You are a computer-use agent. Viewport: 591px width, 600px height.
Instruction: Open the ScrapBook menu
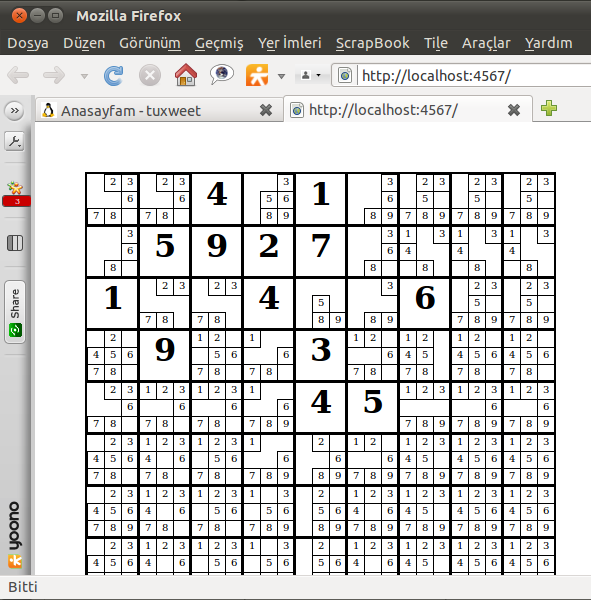point(372,43)
